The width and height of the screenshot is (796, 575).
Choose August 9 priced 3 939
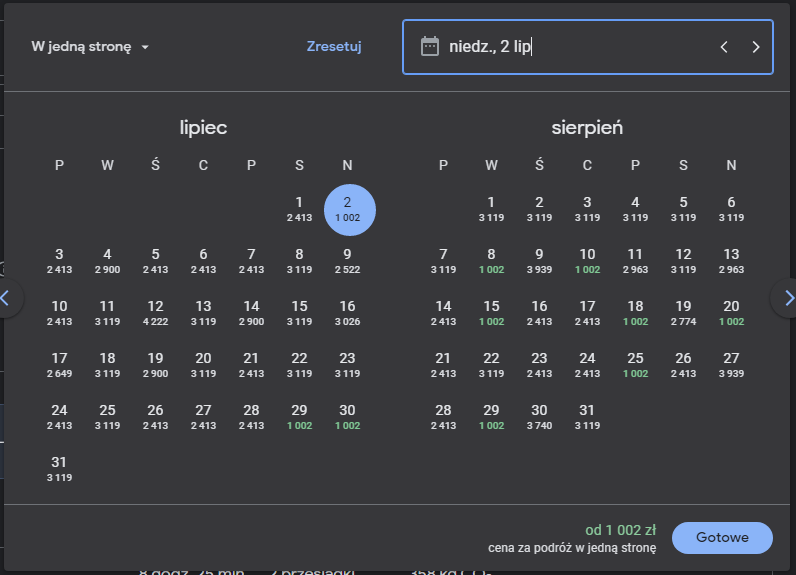(539, 261)
